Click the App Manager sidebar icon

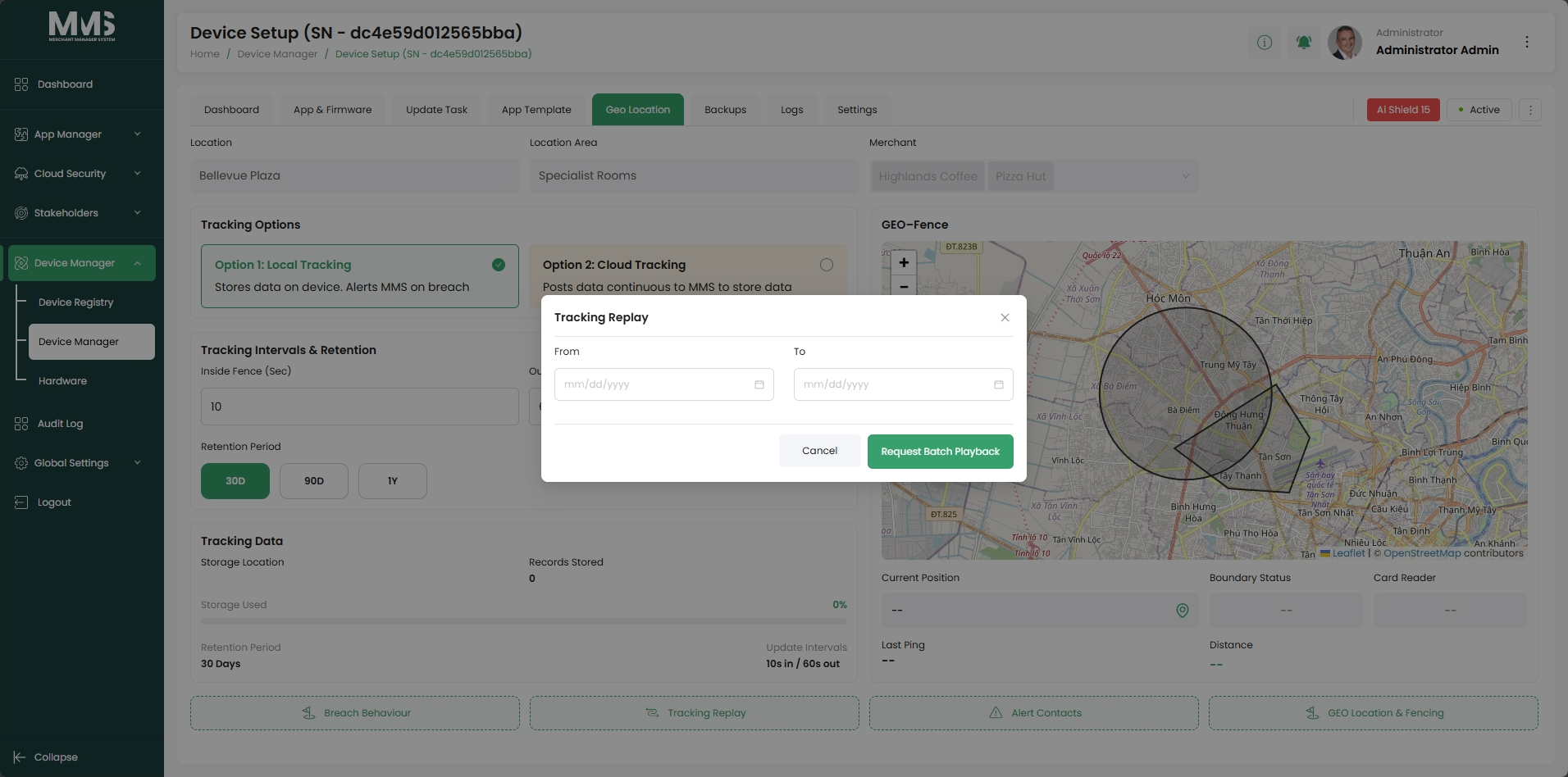(21, 134)
